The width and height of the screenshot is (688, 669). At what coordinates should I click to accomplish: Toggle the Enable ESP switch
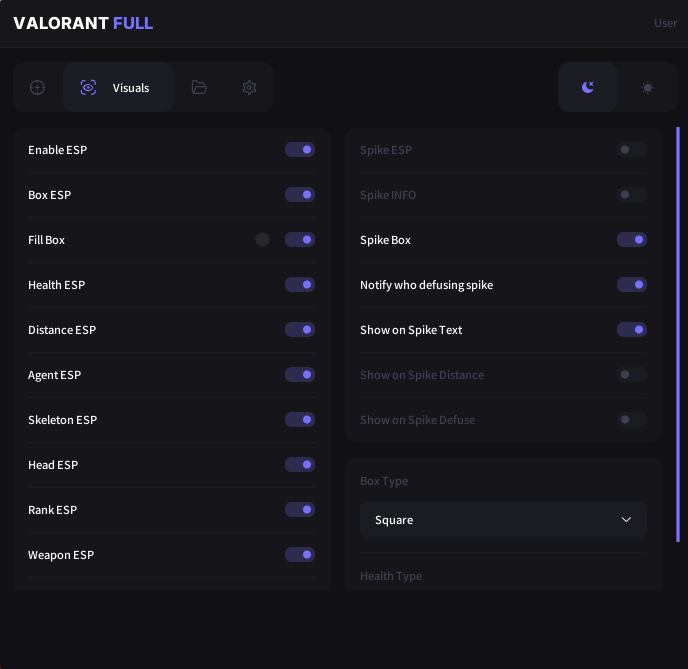(300, 150)
